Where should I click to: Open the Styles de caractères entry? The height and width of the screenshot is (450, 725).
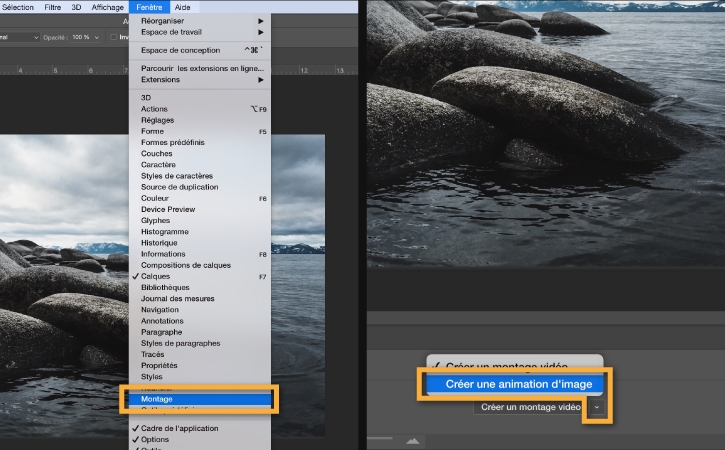pyautogui.click(x=200, y=176)
